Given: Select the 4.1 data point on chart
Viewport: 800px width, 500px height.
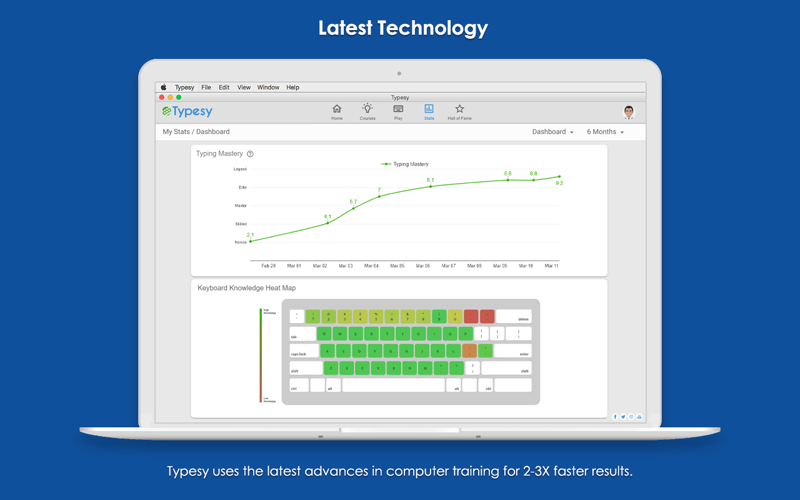Looking at the screenshot, I should coord(328,223).
